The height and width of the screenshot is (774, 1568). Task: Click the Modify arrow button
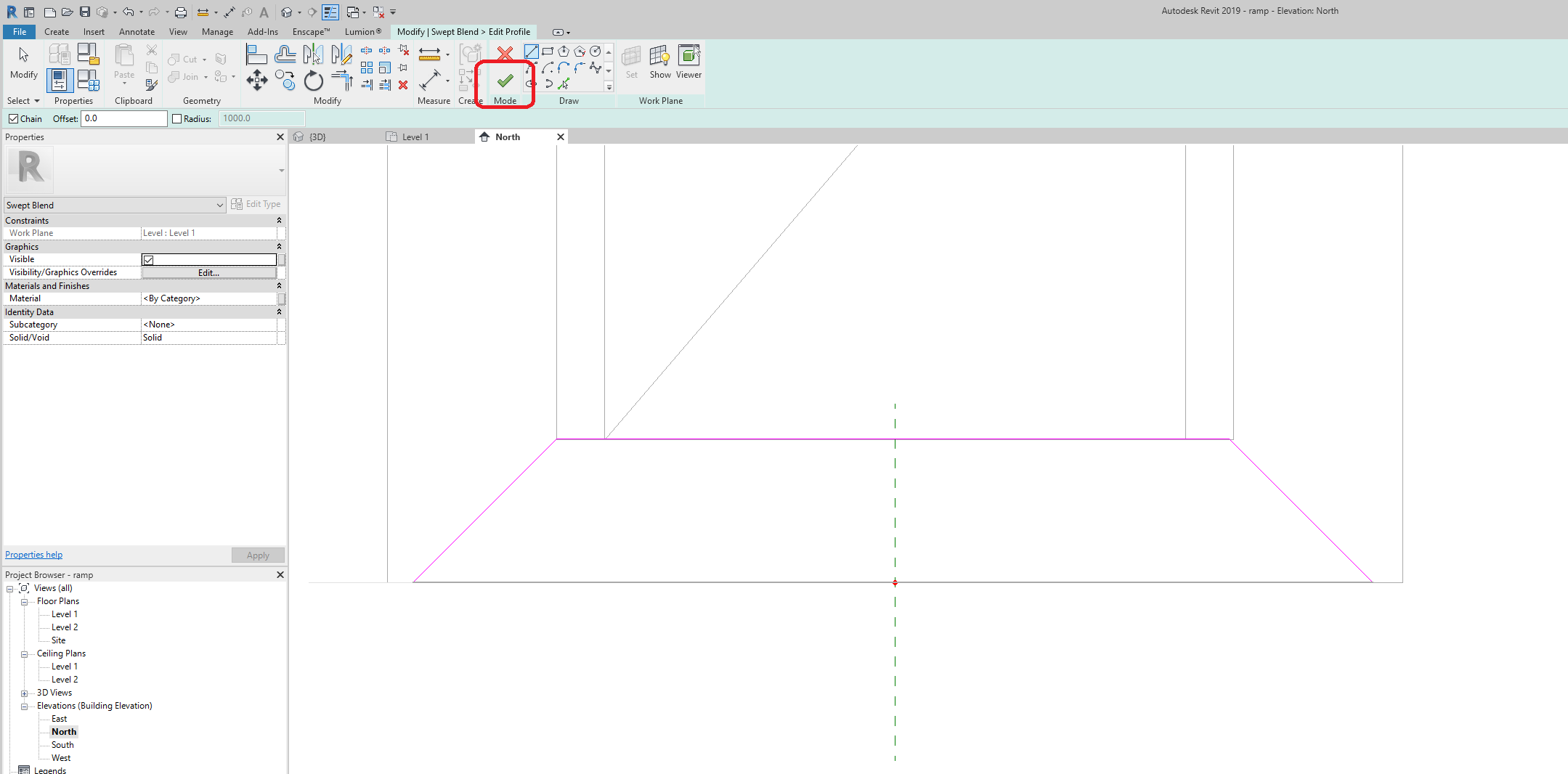pyautogui.click(x=23, y=62)
